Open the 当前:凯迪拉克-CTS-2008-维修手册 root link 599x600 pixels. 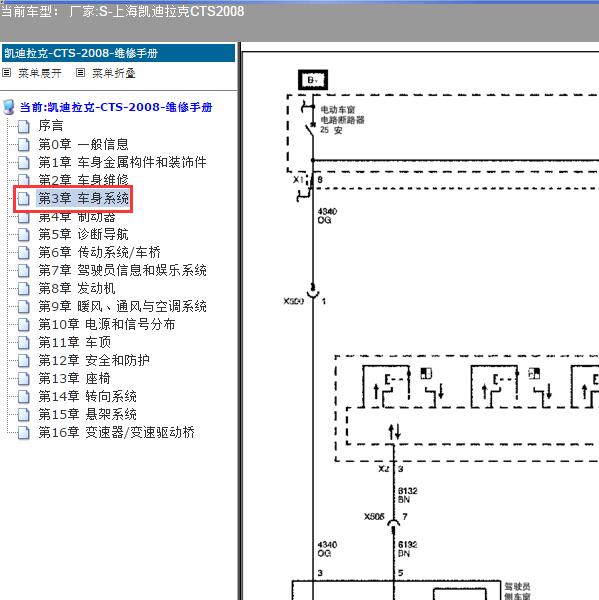pos(116,107)
